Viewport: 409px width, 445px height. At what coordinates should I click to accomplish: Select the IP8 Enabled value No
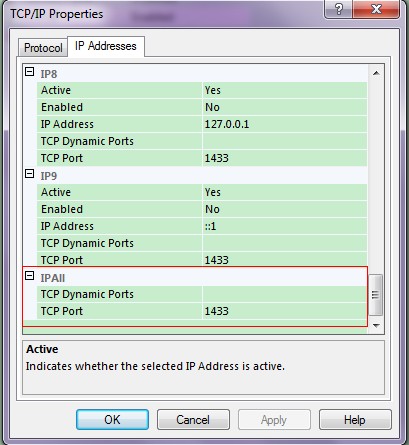click(x=285, y=107)
